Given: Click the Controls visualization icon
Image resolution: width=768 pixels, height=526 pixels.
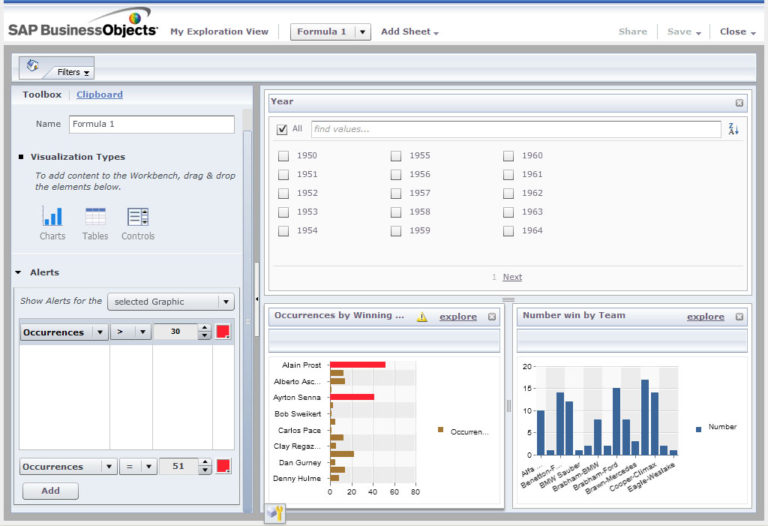Looking at the screenshot, I should (x=138, y=217).
